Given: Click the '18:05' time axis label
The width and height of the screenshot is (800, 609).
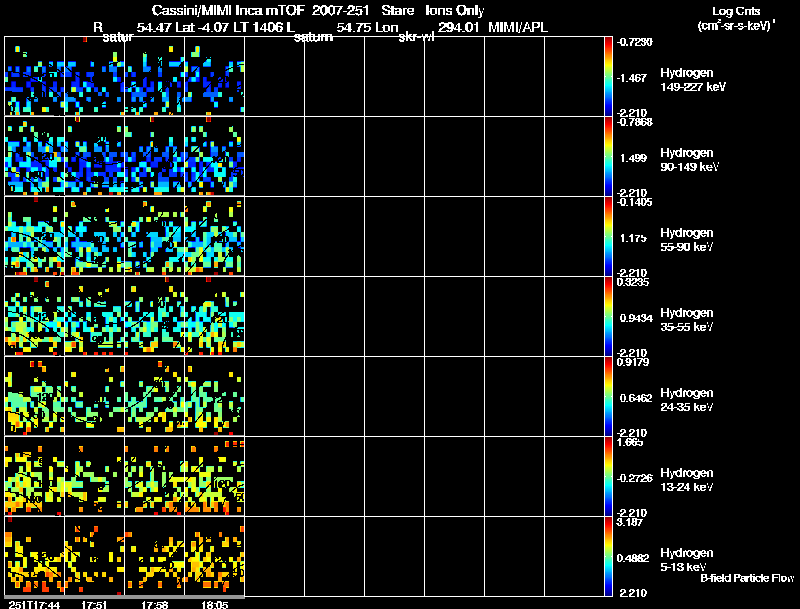Looking at the screenshot, I should [215, 605].
